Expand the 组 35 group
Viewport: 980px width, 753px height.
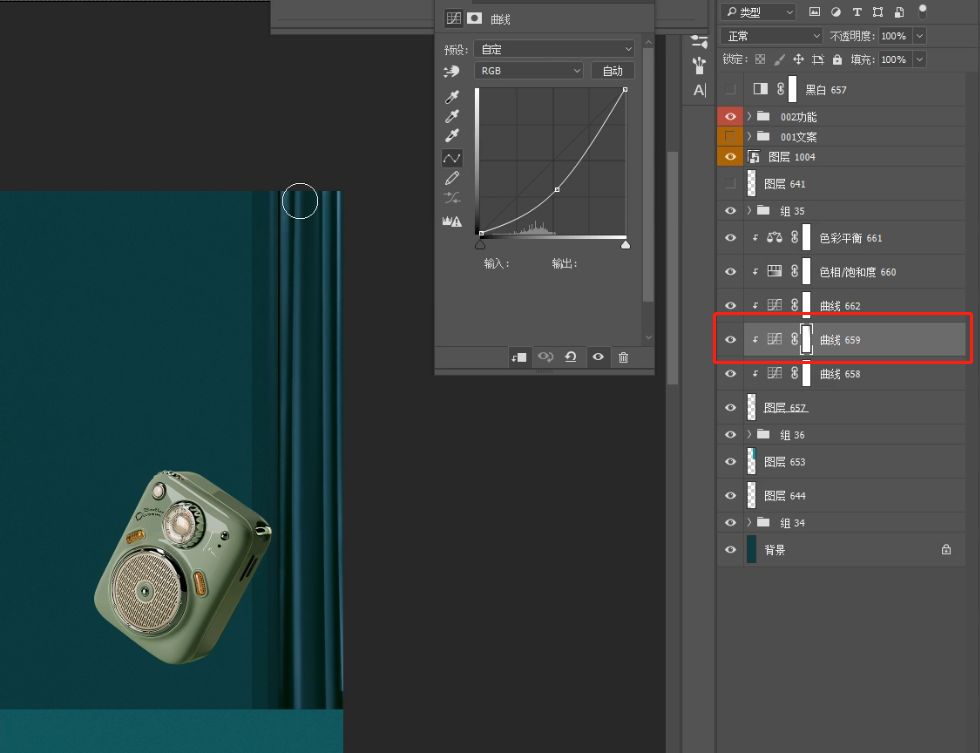click(x=749, y=211)
